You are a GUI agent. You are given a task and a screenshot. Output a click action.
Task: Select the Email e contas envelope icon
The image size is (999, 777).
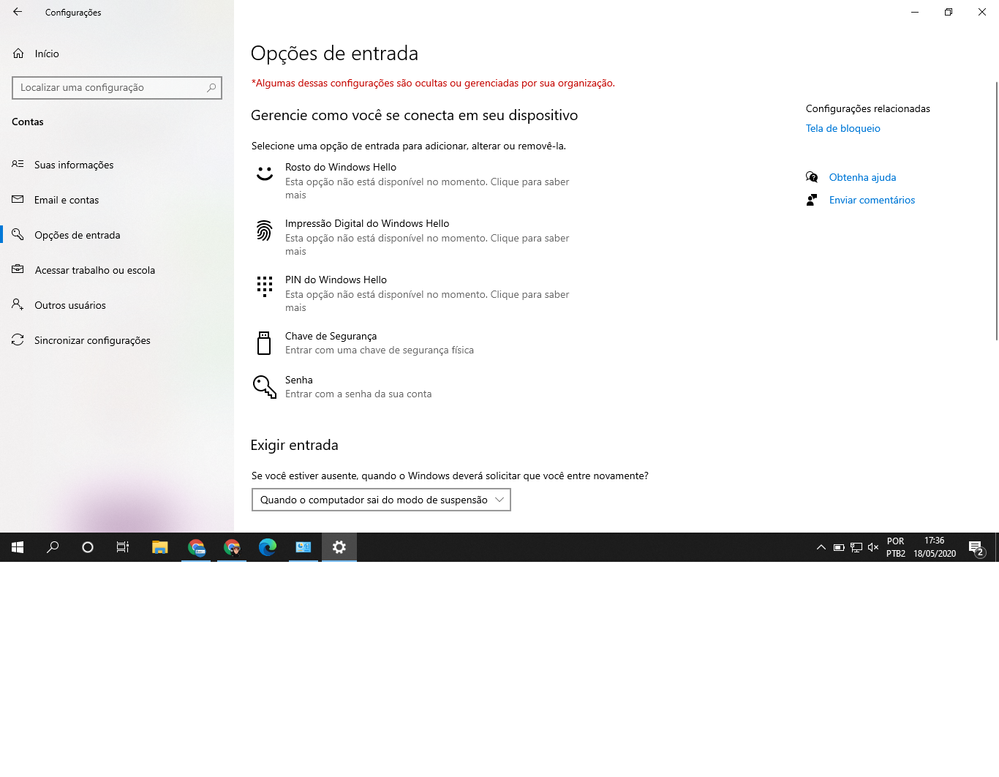[x=18, y=199]
